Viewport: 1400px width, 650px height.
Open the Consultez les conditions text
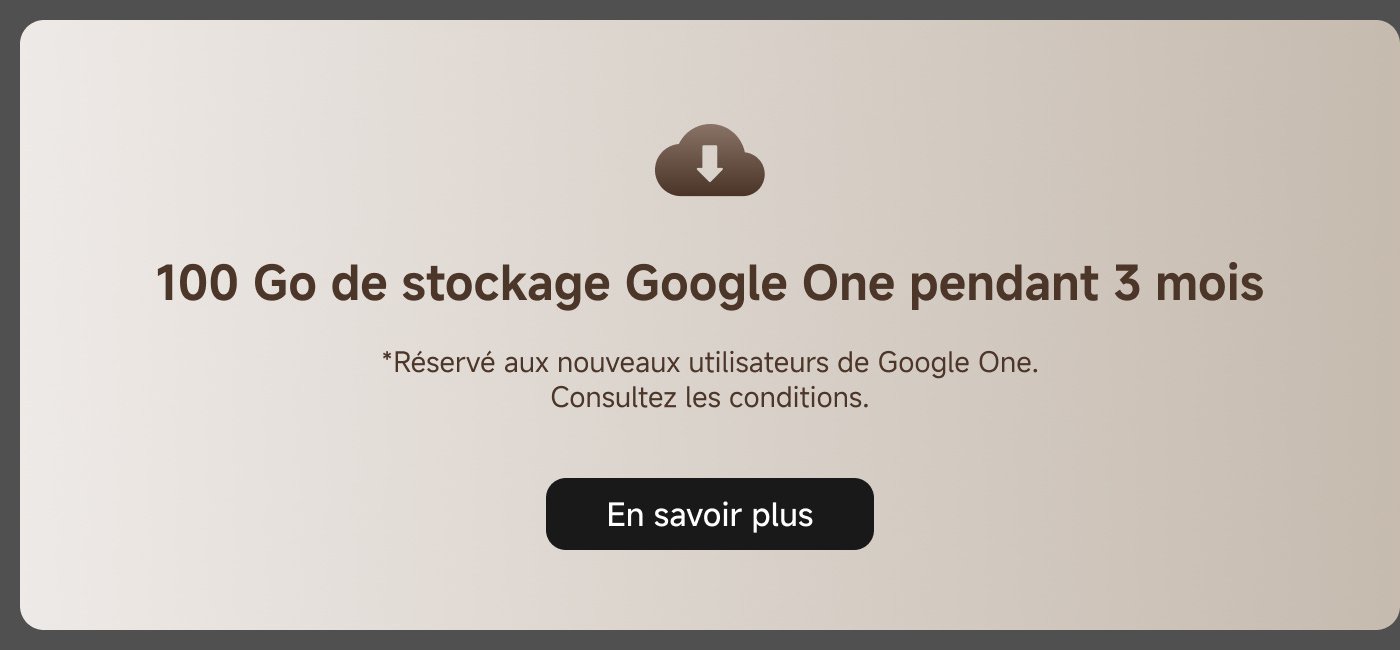pos(709,398)
